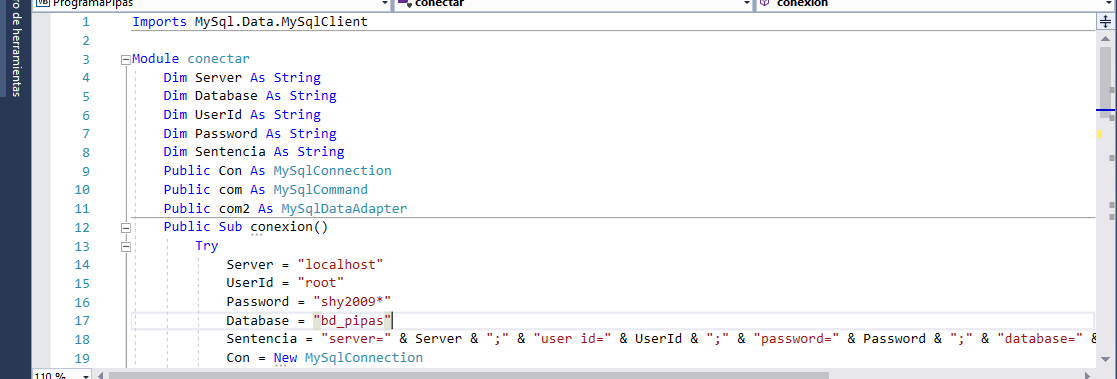Image resolution: width=1117 pixels, height=379 pixels.
Task: Click the "localhost" string literal
Action: pos(341,265)
